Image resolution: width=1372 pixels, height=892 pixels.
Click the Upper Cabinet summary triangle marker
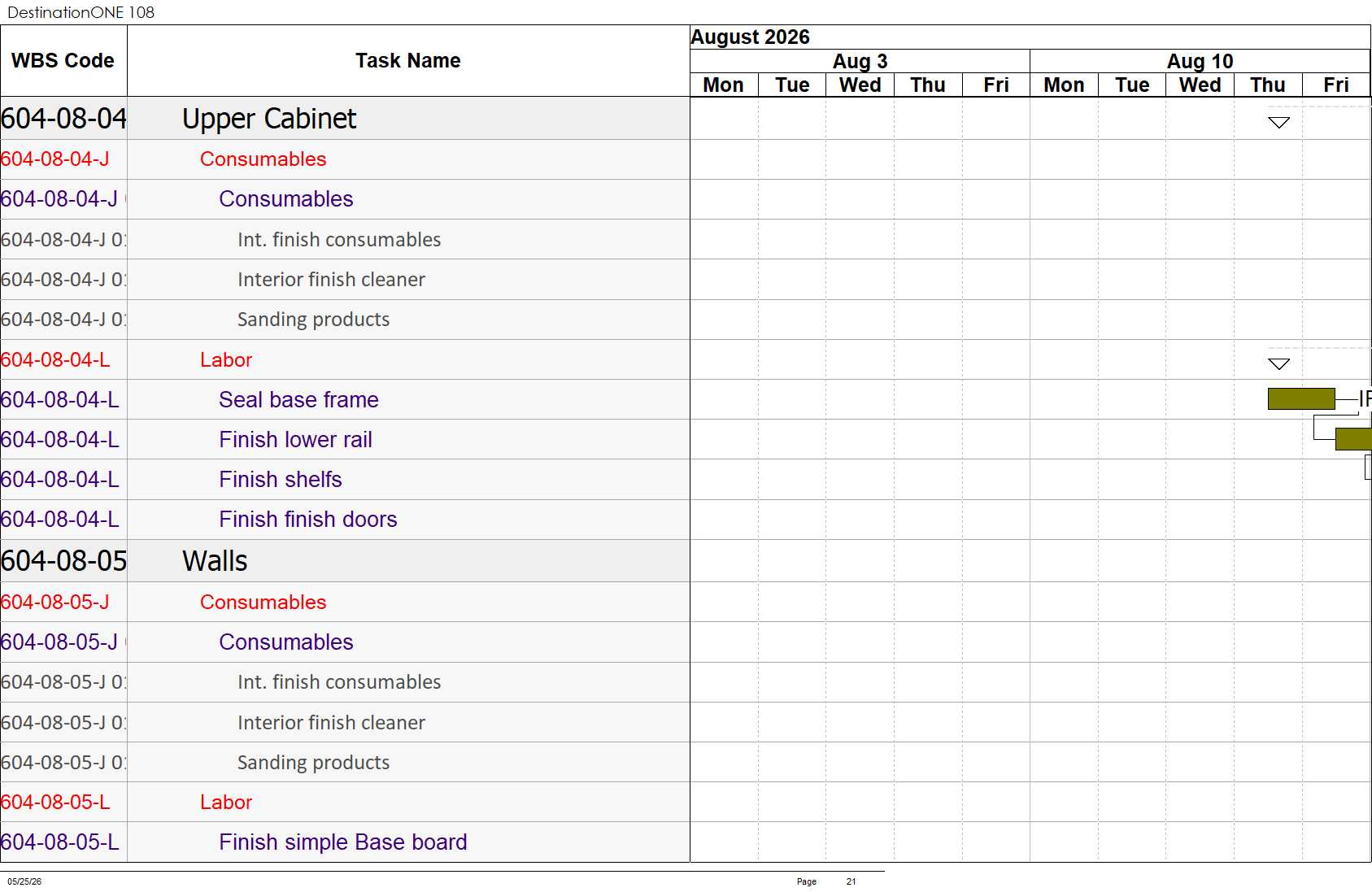[x=1278, y=123]
